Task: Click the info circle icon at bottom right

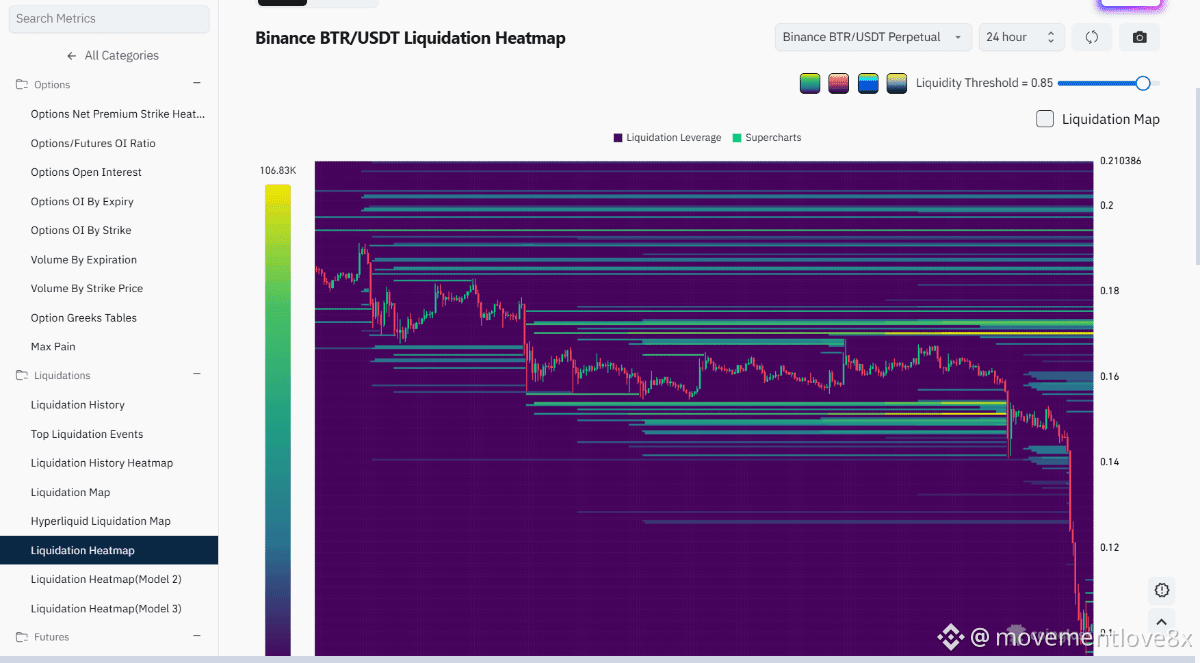Action: click(1161, 590)
